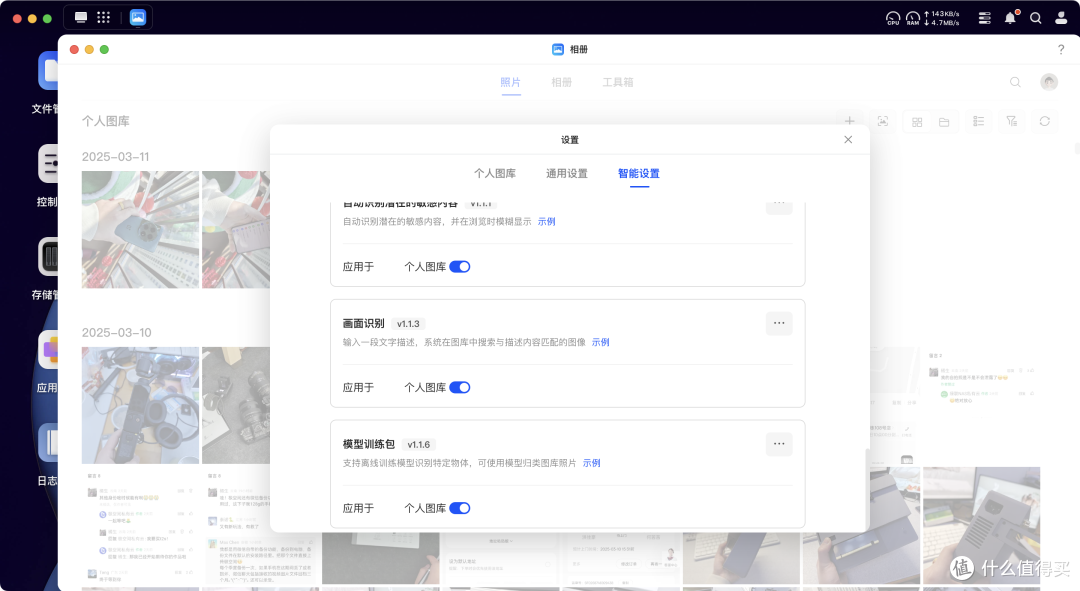Open the CPU monitor icon
Screen dimensions: 1080x591
893,18
